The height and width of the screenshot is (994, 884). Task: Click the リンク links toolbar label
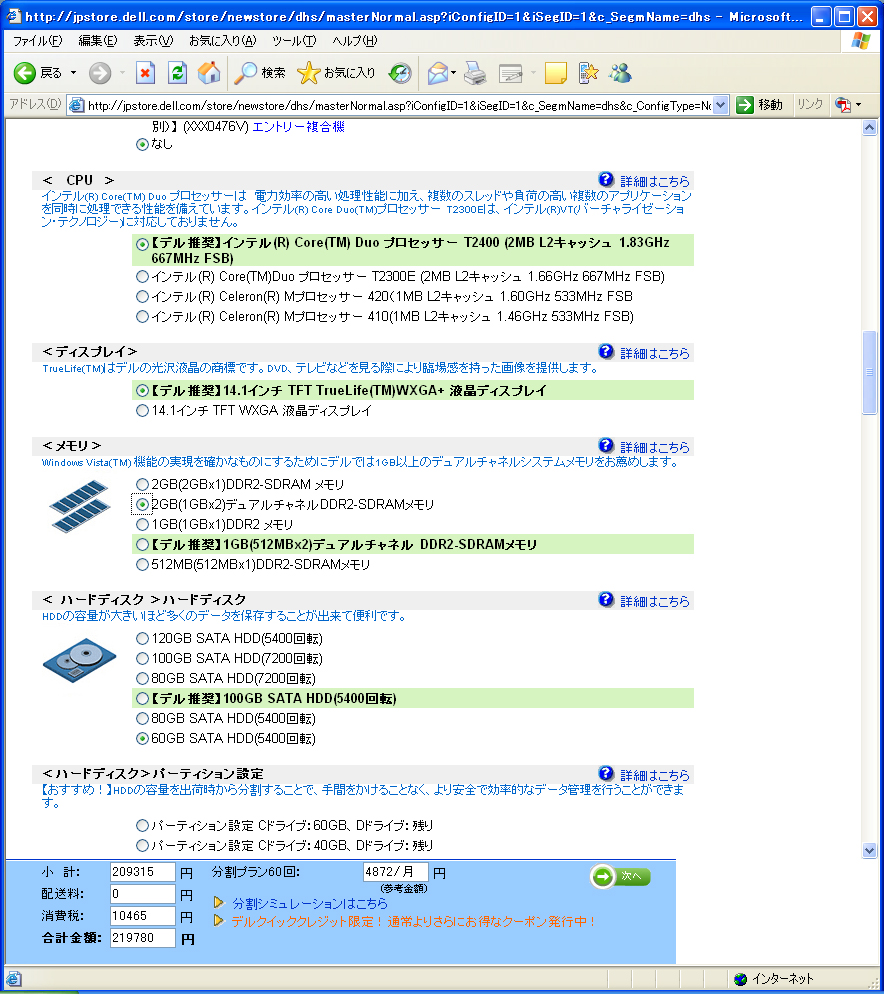coord(810,105)
